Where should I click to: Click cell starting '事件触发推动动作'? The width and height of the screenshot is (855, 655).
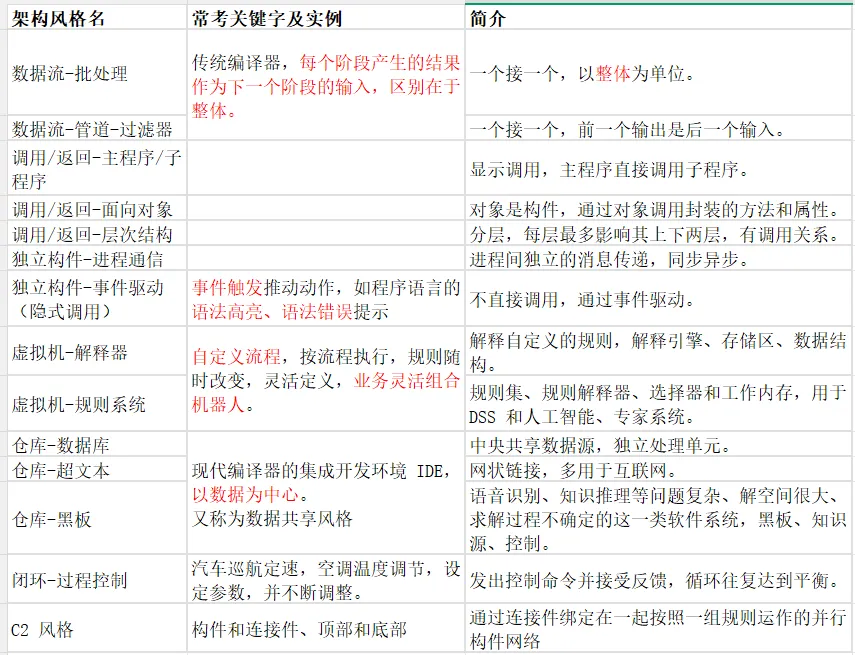(x=326, y=298)
